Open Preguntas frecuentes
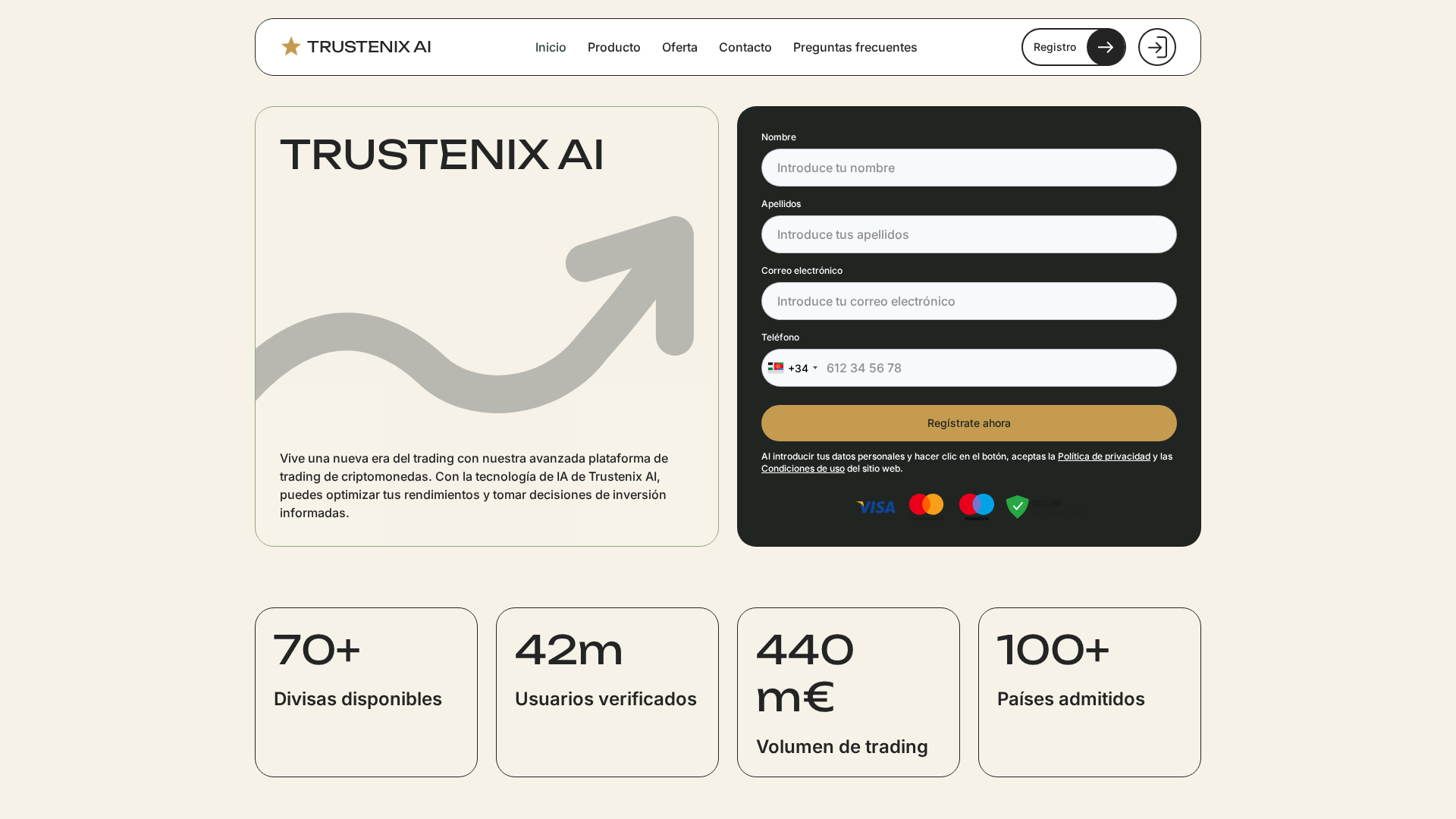Image resolution: width=1456 pixels, height=819 pixels. pos(855,47)
